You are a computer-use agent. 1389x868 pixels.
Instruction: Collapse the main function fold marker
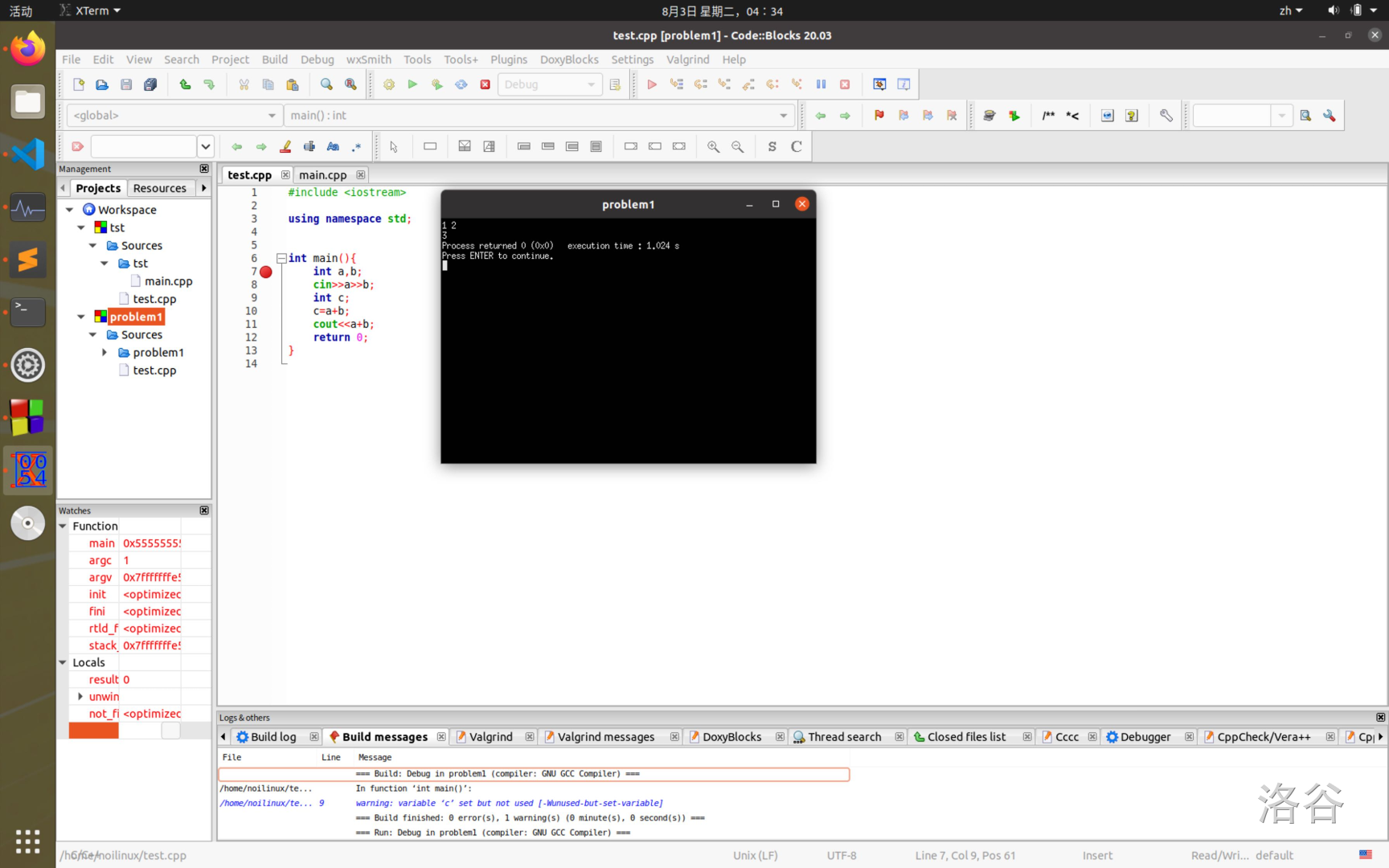point(281,258)
